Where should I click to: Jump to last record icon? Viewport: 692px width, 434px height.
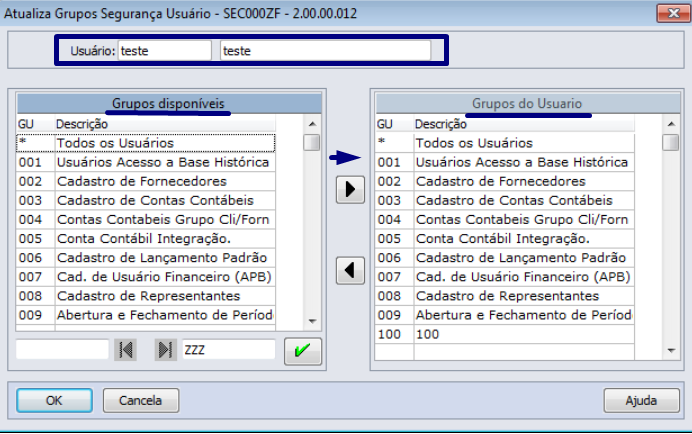165,350
